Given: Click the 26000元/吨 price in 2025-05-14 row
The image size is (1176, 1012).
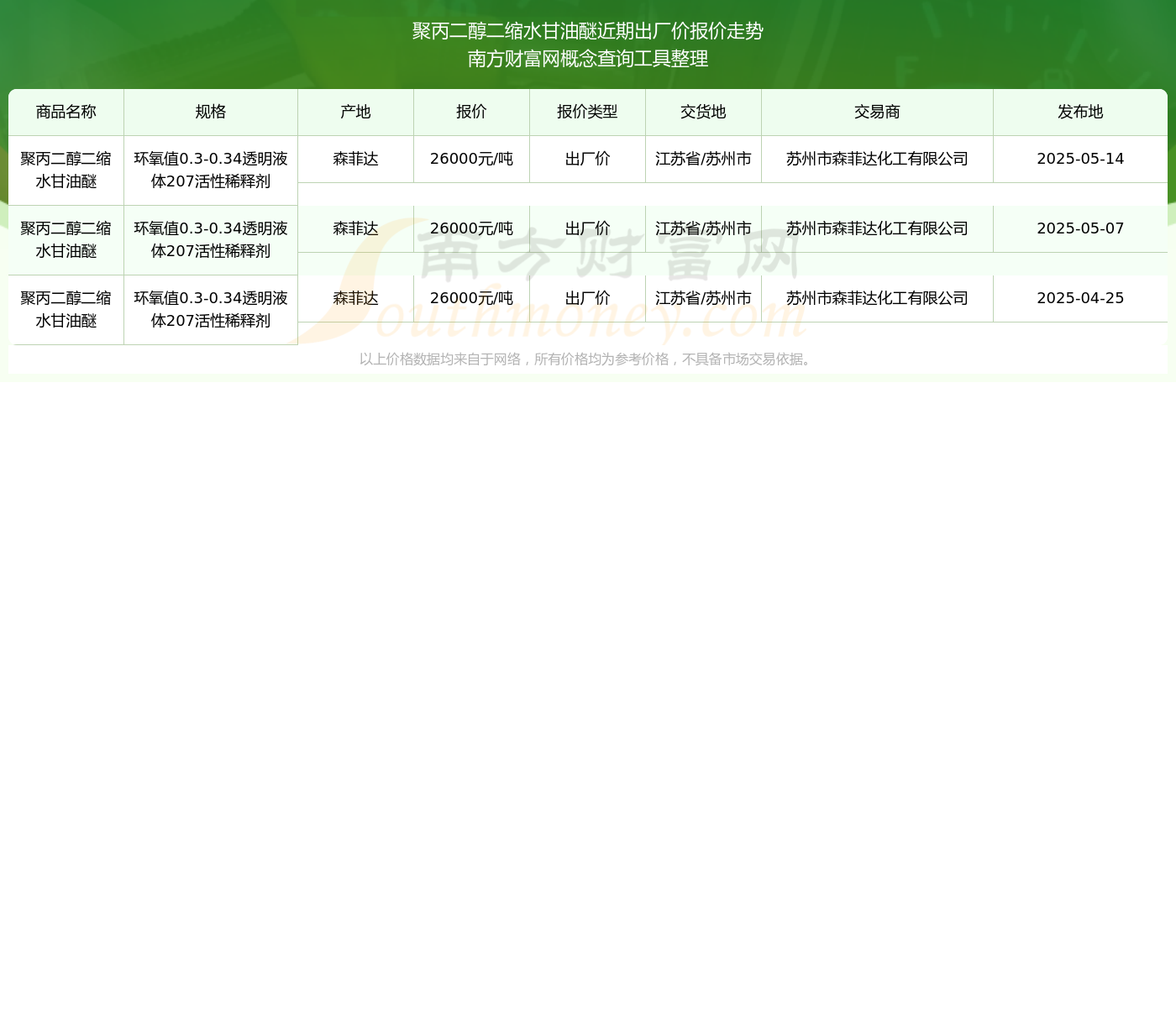Looking at the screenshot, I should 472,160.
